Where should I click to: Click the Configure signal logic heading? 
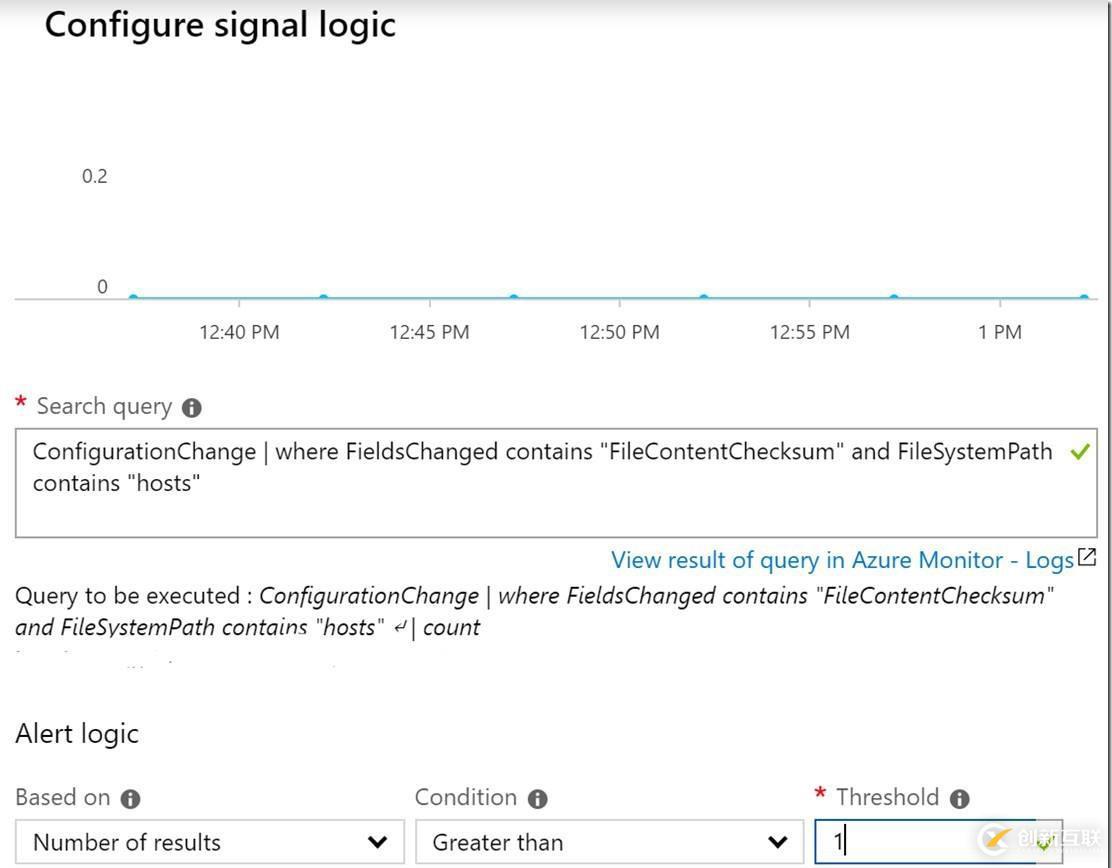pyautogui.click(x=220, y=25)
